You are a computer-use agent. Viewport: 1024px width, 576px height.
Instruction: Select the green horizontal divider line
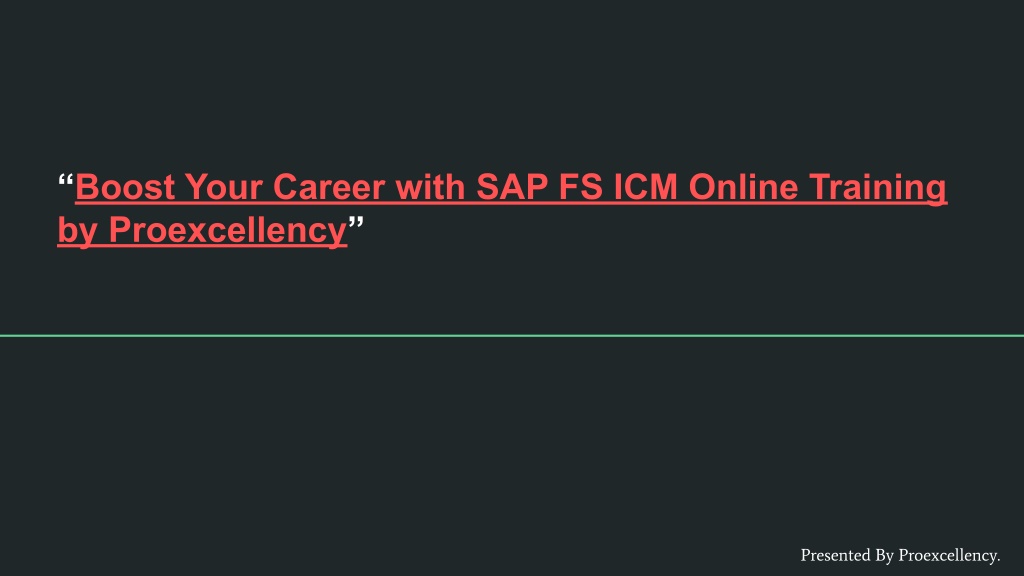coord(512,336)
